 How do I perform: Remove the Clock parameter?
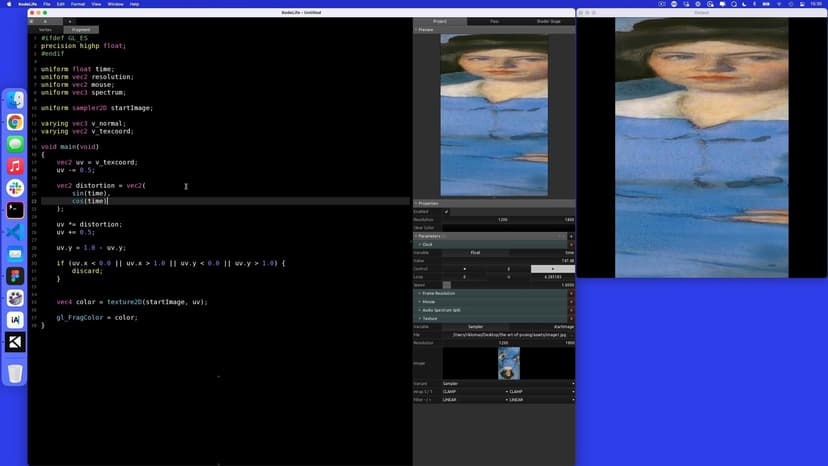click(571, 244)
